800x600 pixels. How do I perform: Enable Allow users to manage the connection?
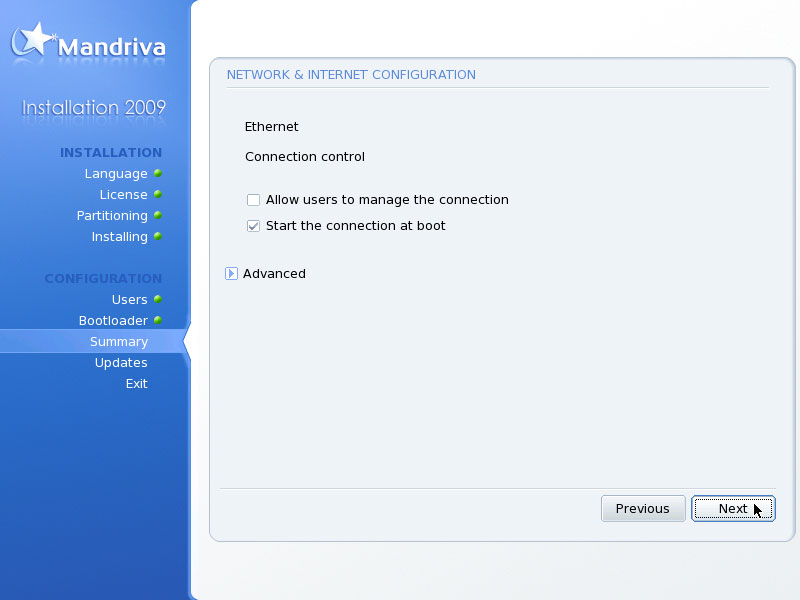click(253, 199)
